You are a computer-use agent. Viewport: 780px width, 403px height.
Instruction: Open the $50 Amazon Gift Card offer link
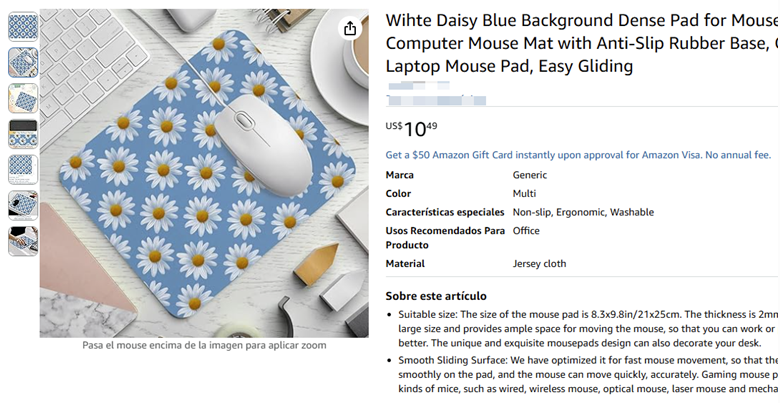[x=578, y=155]
